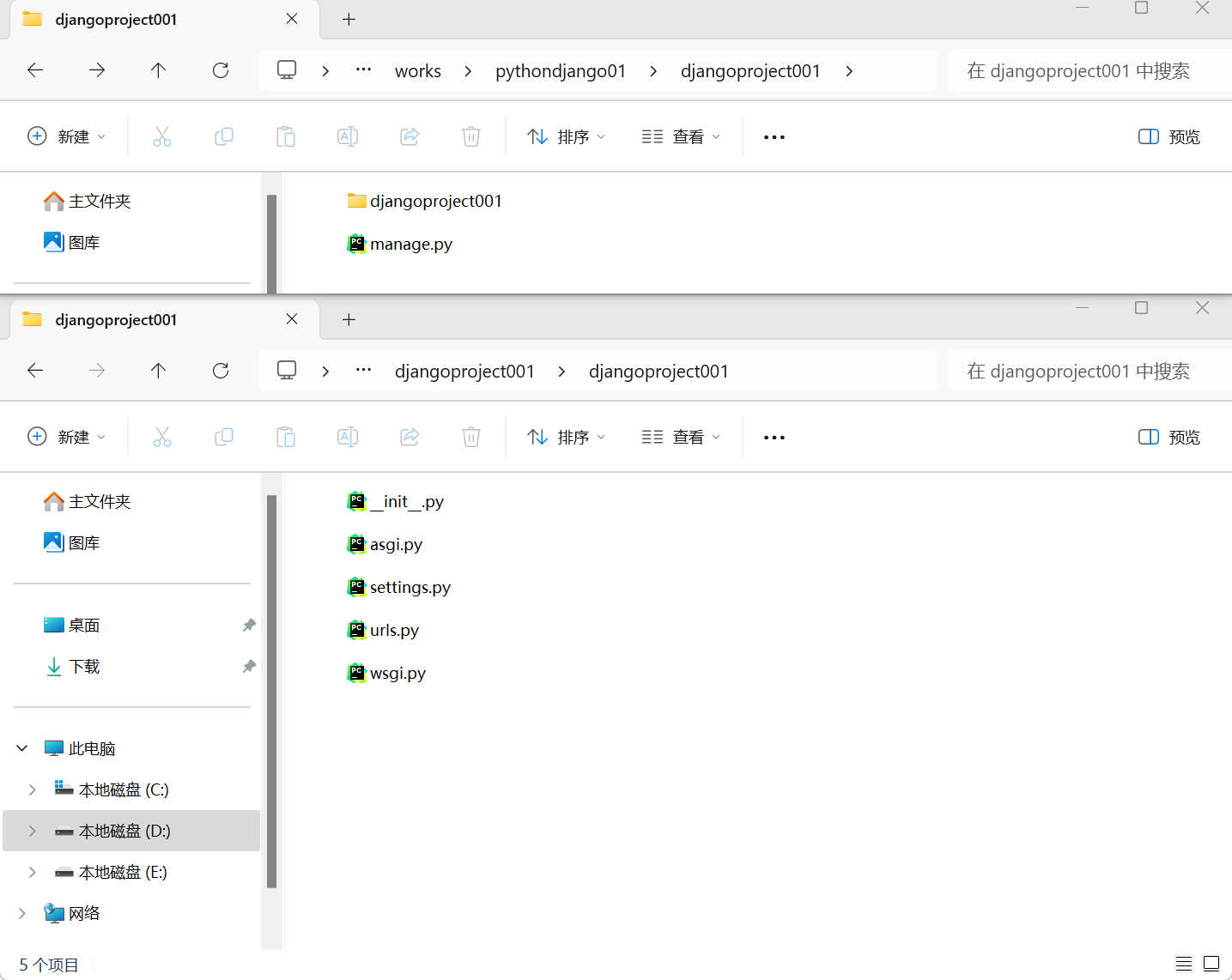Go up one folder in lower window

click(159, 371)
